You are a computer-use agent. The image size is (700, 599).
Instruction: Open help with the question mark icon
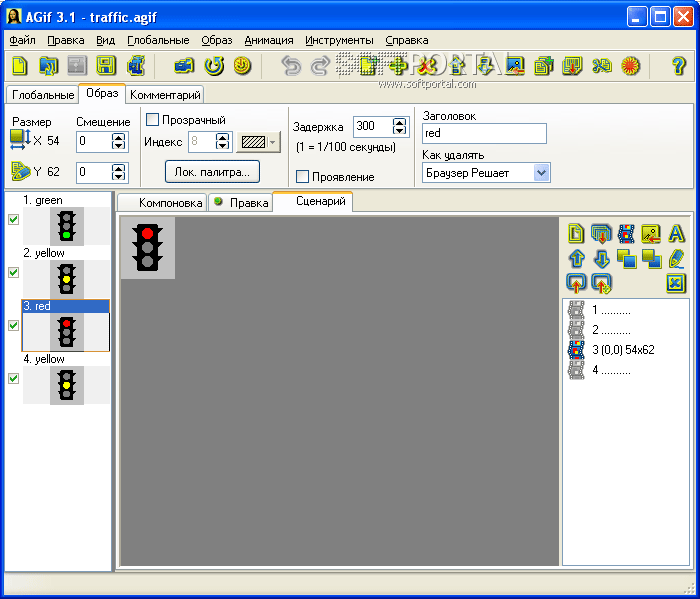click(679, 66)
